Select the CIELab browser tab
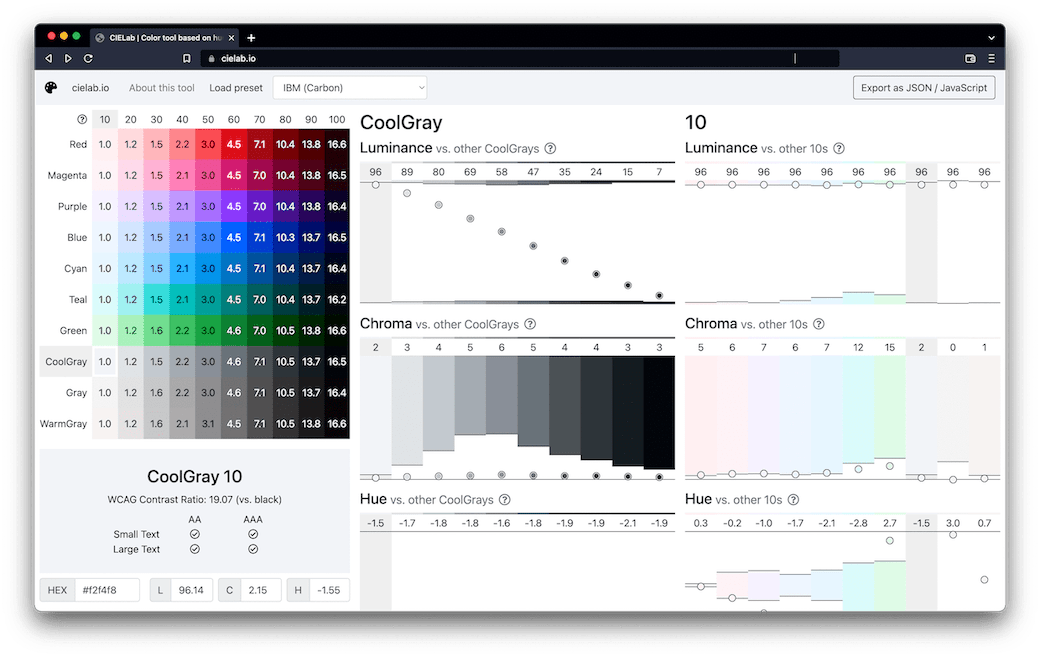Viewport: 1040px width, 657px height. pos(164,38)
